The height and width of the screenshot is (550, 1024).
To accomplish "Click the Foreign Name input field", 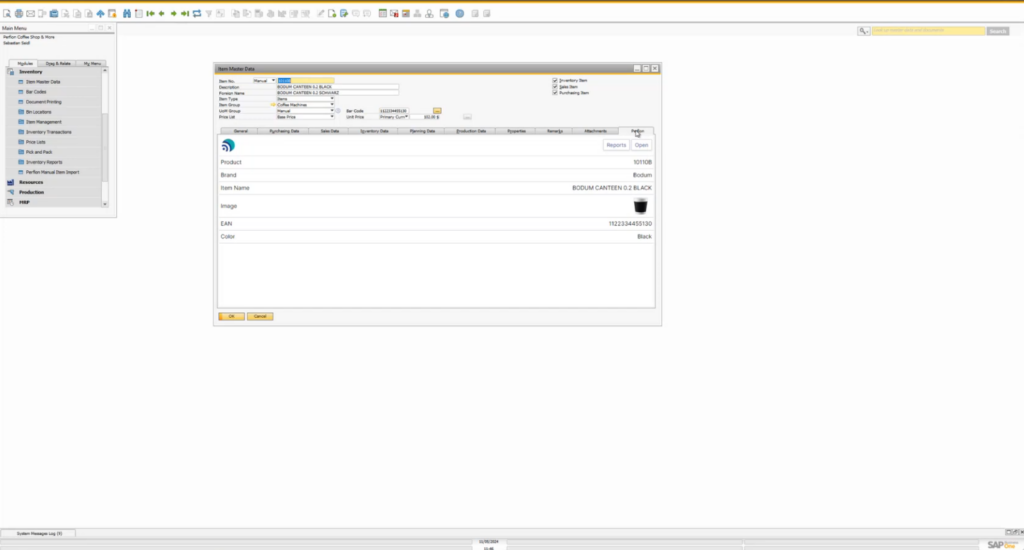I will (x=338, y=93).
